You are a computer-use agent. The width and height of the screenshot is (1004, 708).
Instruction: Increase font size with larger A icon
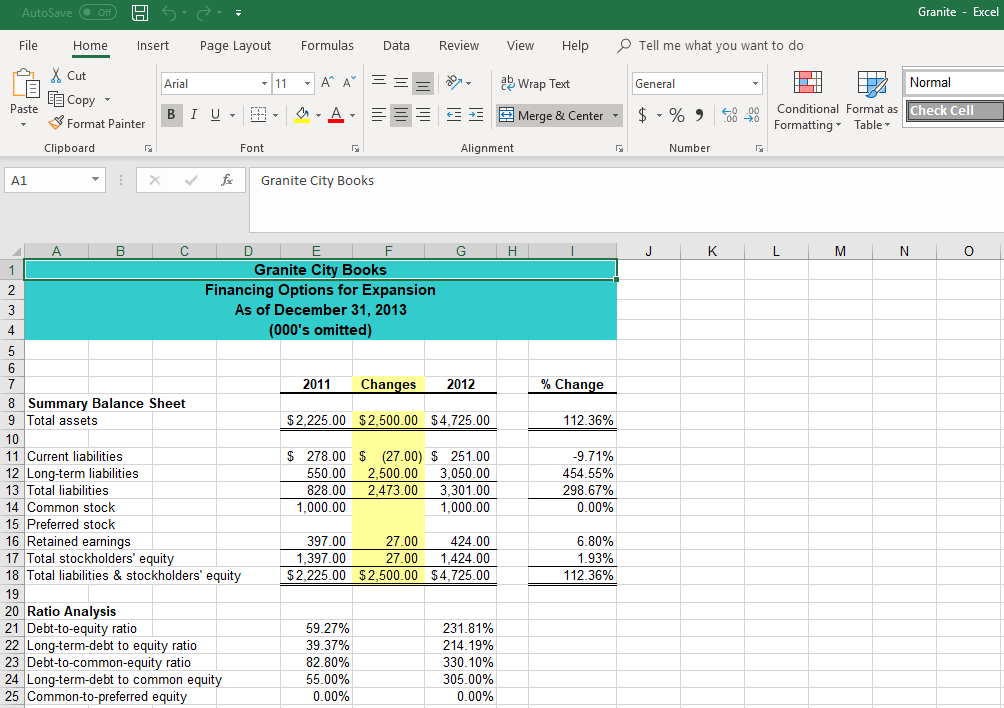point(327,83)
